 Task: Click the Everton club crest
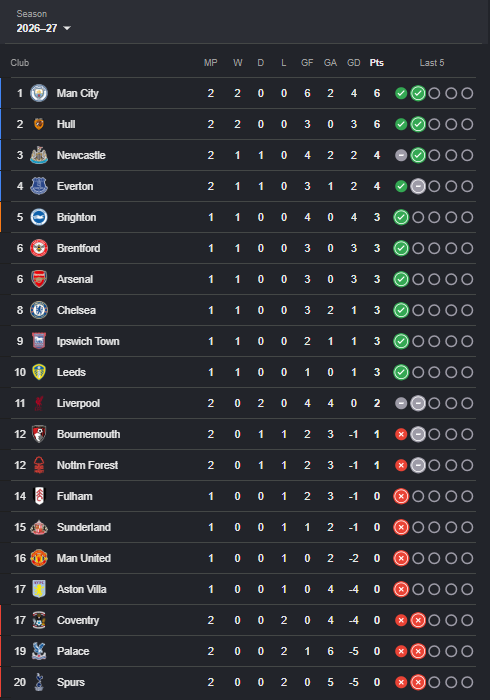[x=39, y=186]
